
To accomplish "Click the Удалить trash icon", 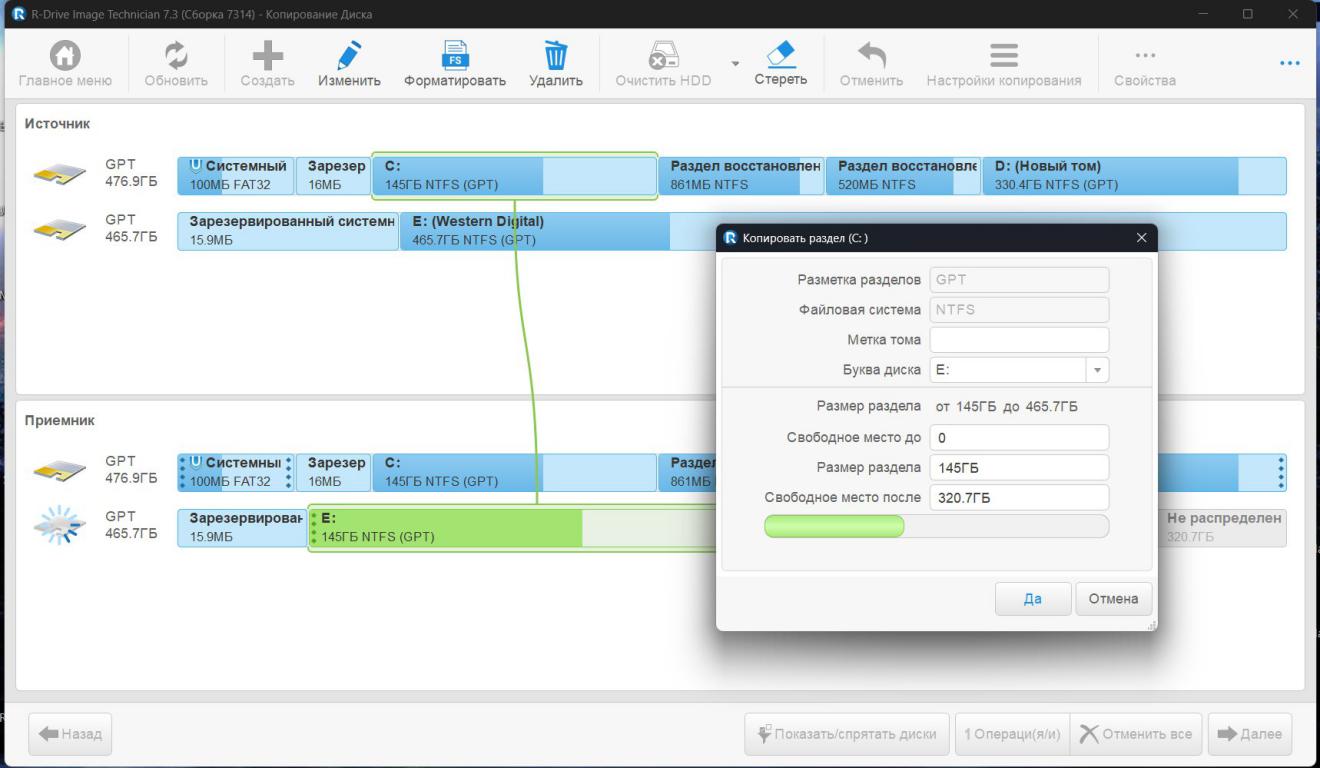I will coord(555,56).
